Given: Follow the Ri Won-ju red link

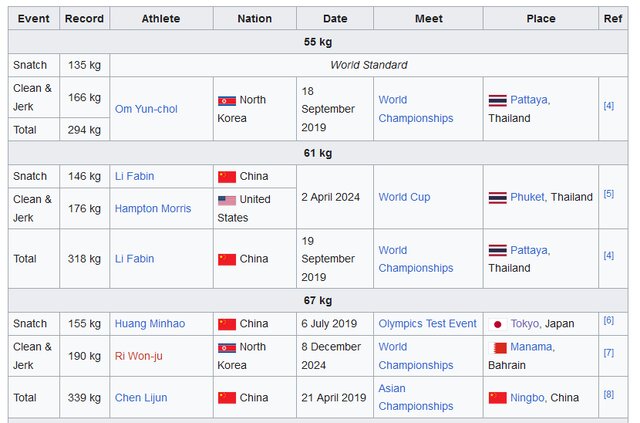Looking at the screenshot, I should tap(141, 357).
